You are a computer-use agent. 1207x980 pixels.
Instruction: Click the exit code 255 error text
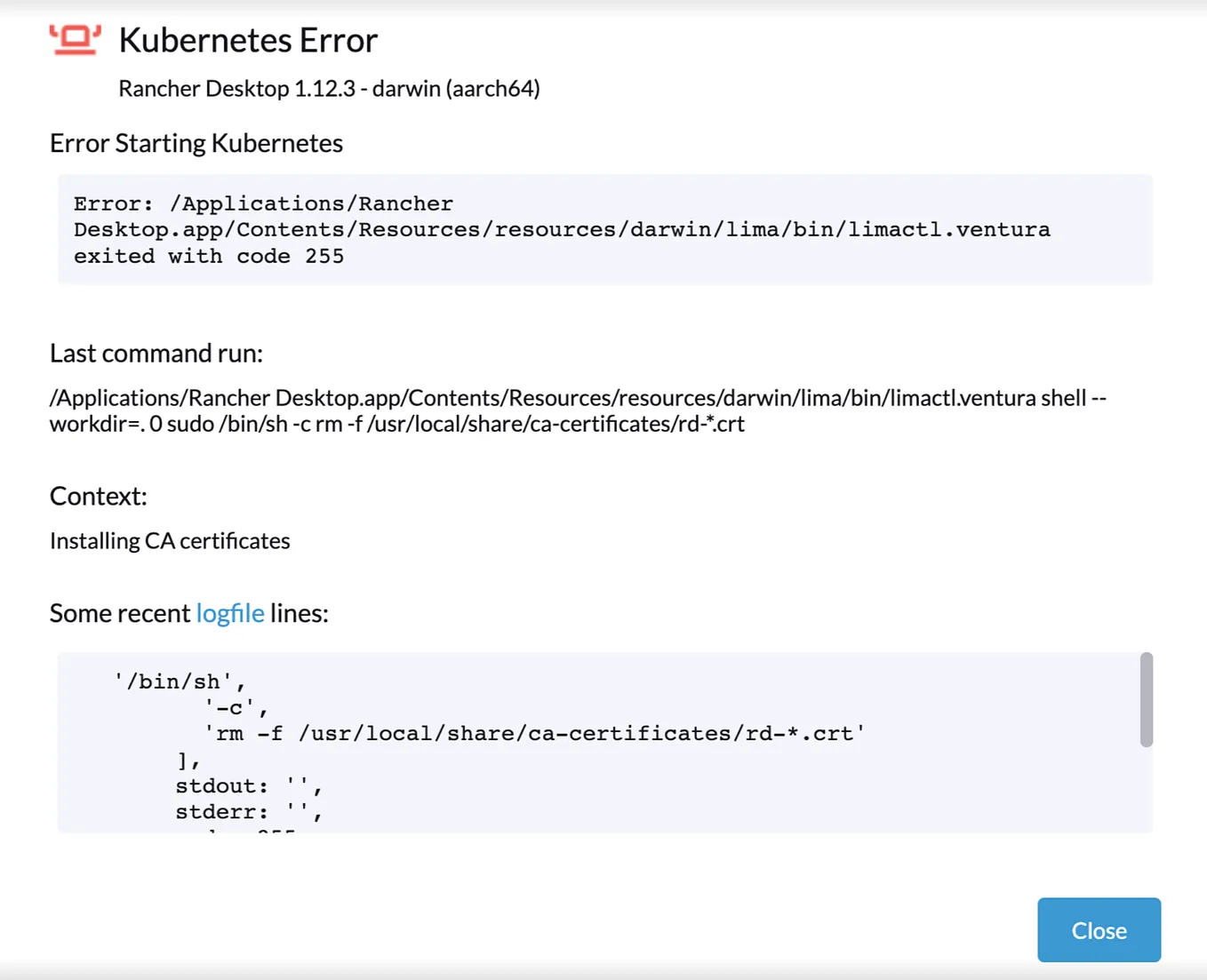point(209,256)
